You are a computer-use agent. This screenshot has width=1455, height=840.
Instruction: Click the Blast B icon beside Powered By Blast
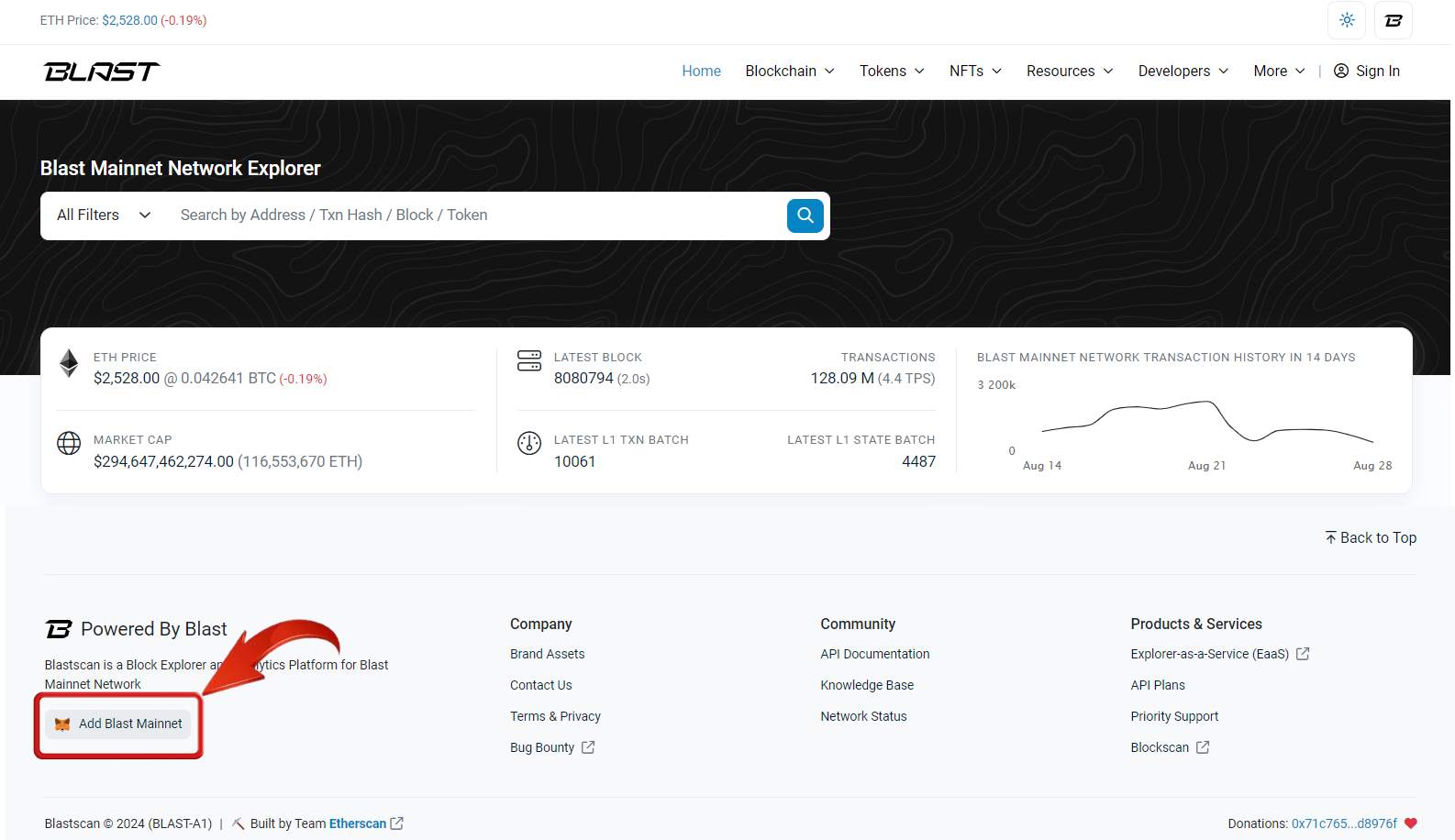[59, 629]
